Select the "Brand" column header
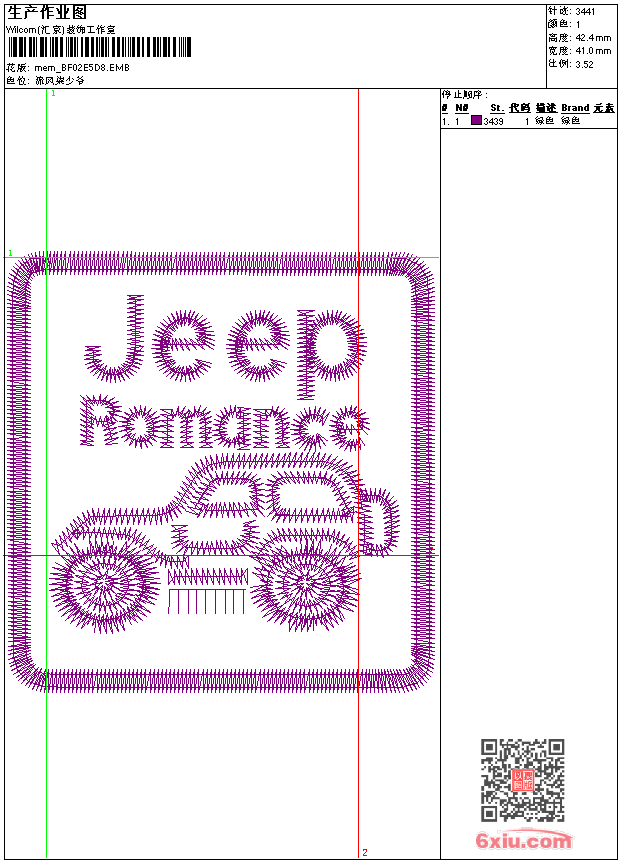 575,108
